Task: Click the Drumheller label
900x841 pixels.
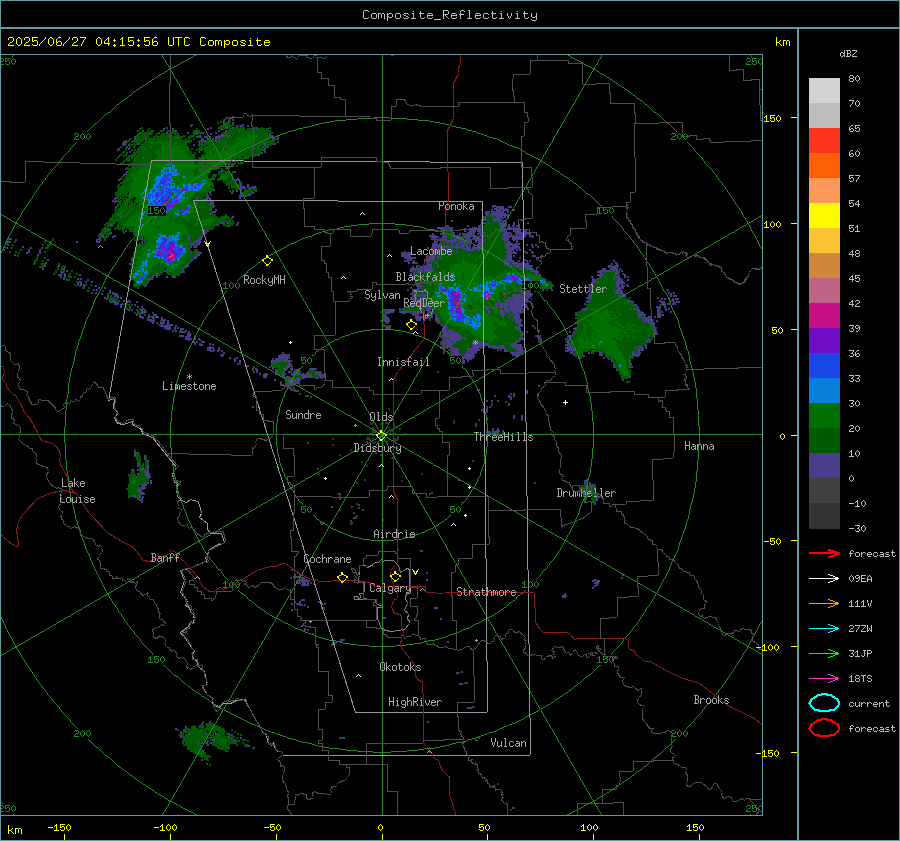Action: pyautogui.click(x=586, y=493)
